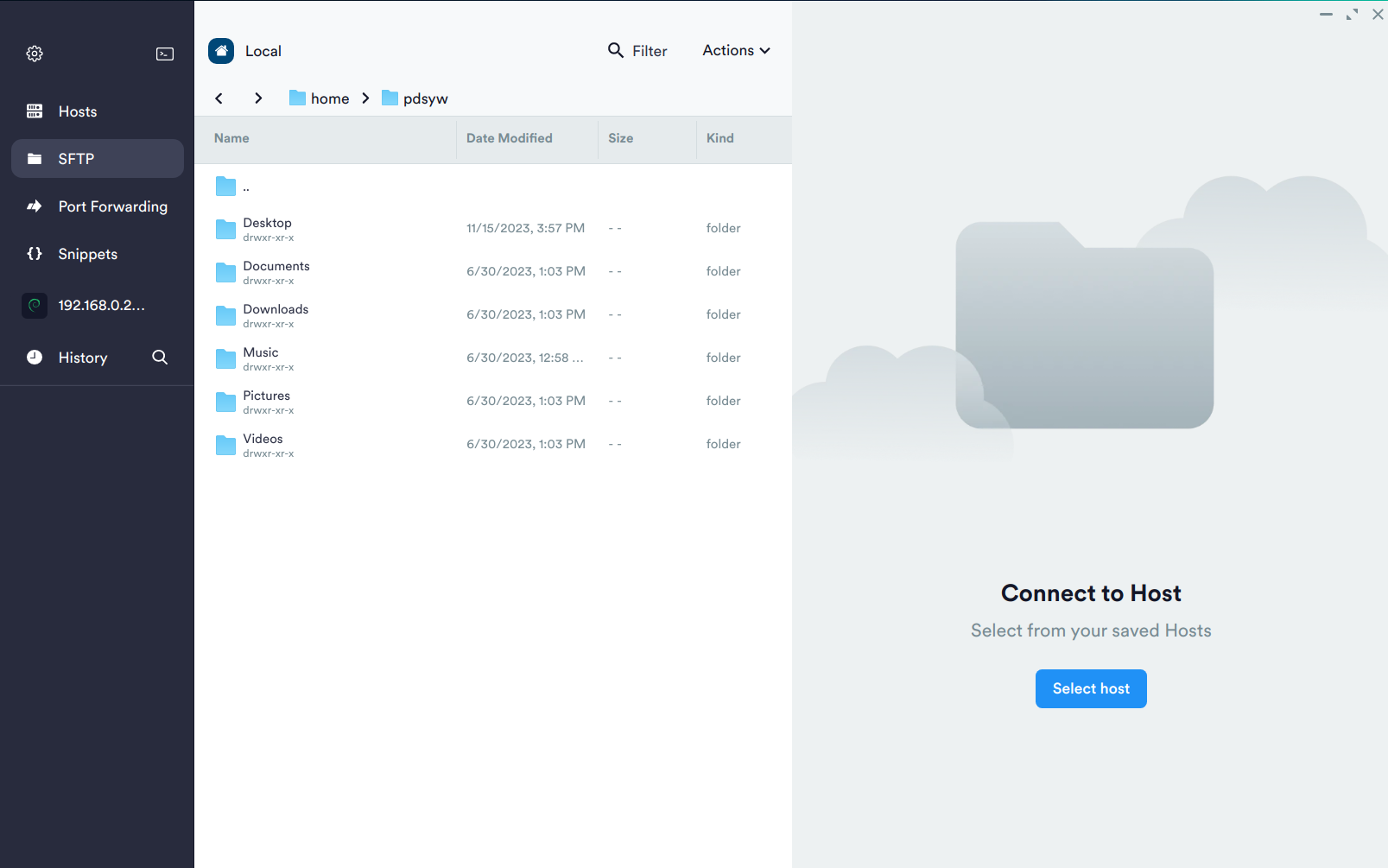Screen dimensions: 1388x868
Task: Click the Documents folder icon
Action: coord(225,272)
